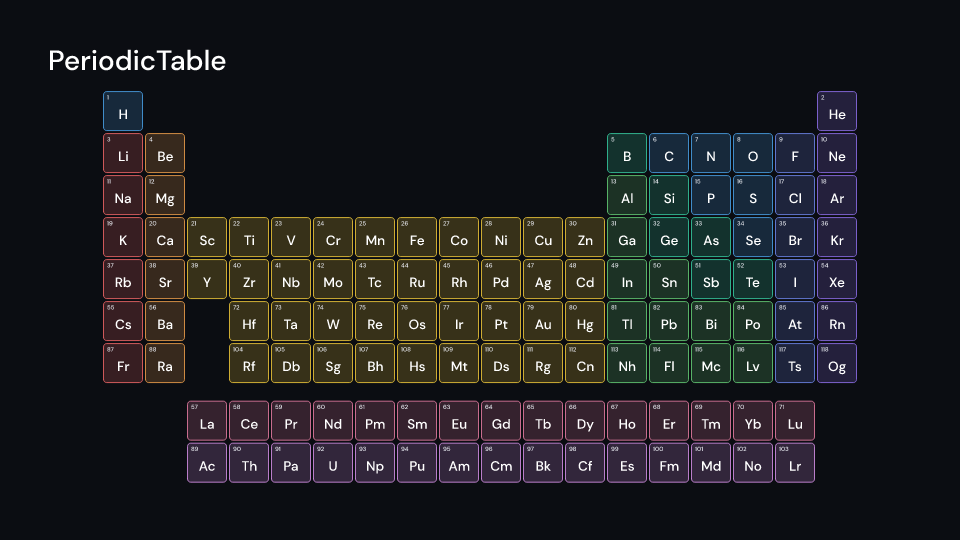The image size is (960, 540).
Task: Open the Mercury (Hg) tile
Action: coord(585,321)
